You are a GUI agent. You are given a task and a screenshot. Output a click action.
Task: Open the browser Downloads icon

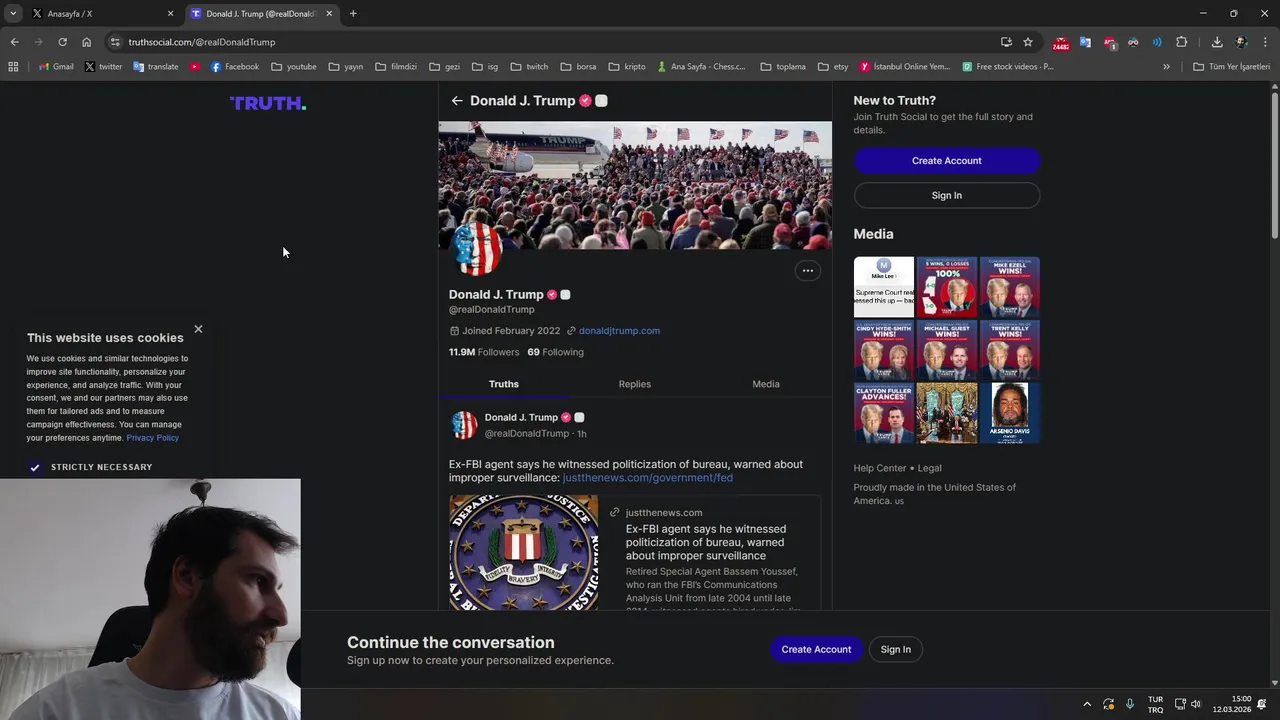tap(1217, 42)
